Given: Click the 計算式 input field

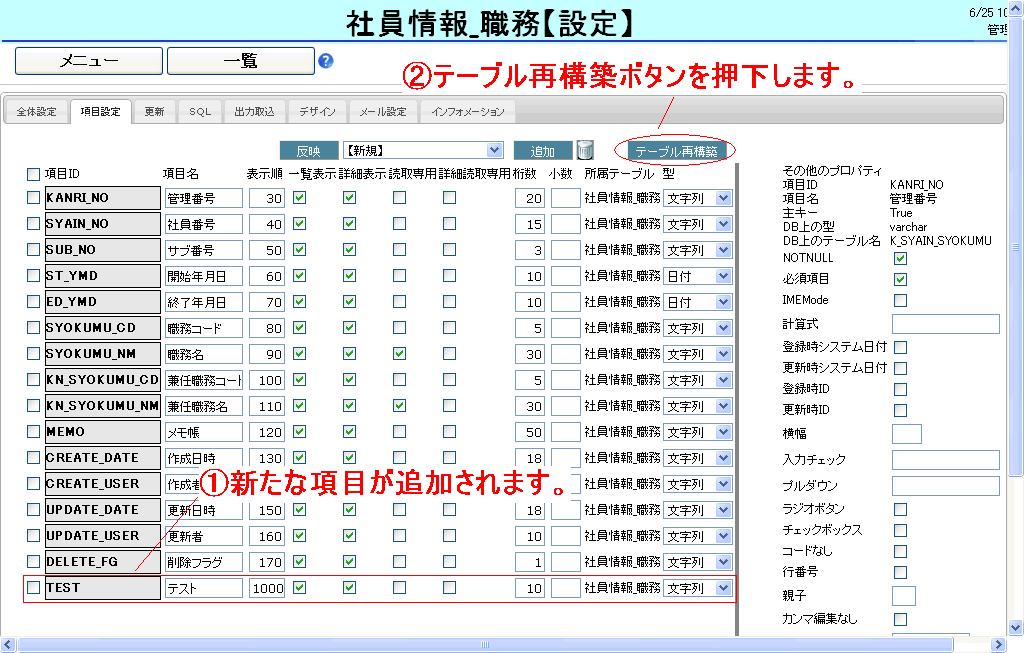Looking at the screenshot, I should click(945, 324).
